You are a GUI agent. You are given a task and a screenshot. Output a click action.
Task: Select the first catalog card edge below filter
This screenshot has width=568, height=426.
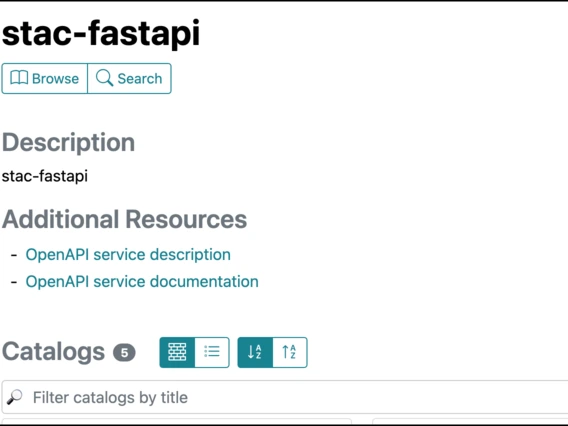pyautogui.click(x=176, y=422)
